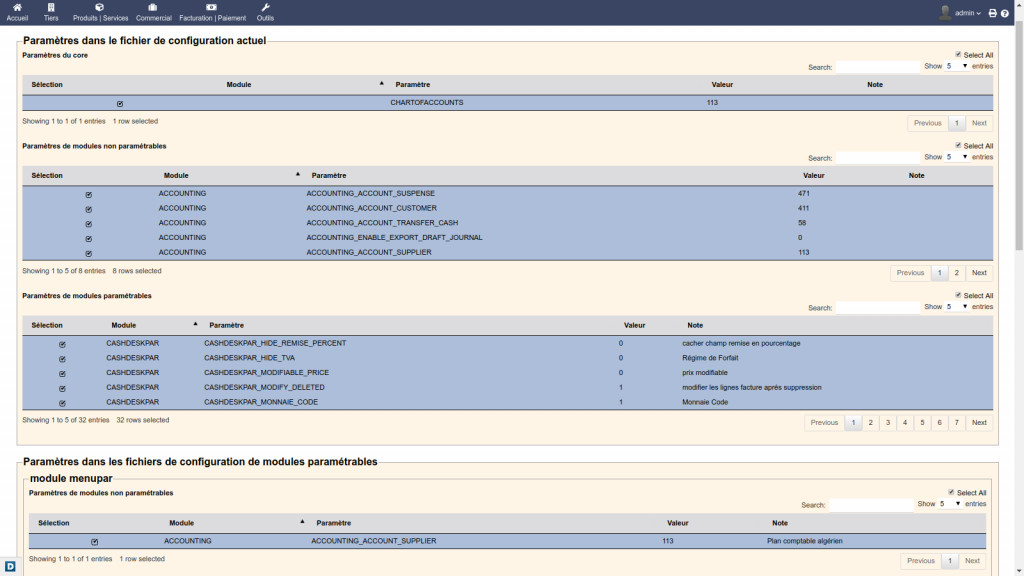Viewport: 1024px width, 576px height.
Task: Sort by Module in CASHDESKPAR parameters table
Action: pos(124,325)
